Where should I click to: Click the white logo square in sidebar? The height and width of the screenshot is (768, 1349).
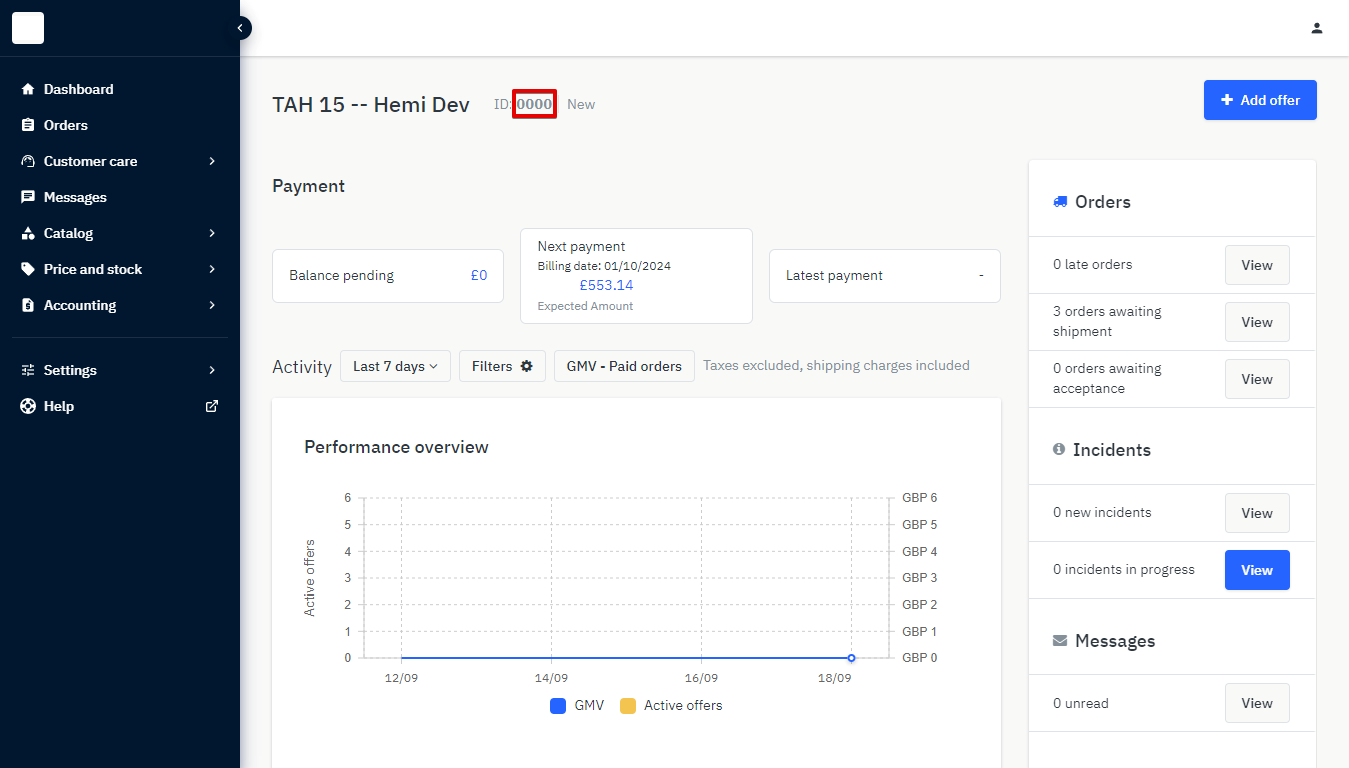click(x=28, y=28)
